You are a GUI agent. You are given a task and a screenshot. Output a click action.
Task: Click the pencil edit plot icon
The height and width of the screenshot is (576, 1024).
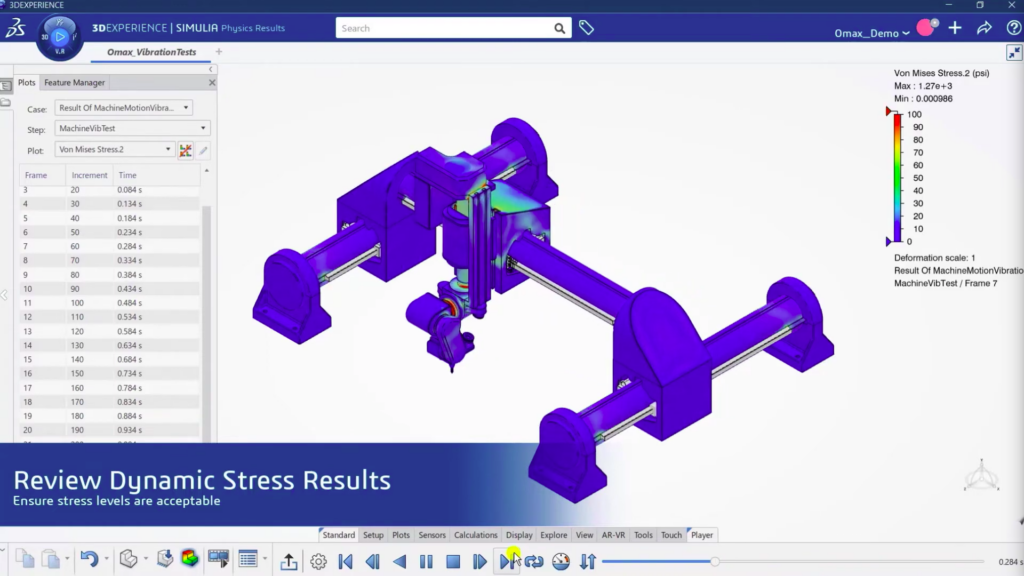[x=203, y=150]
